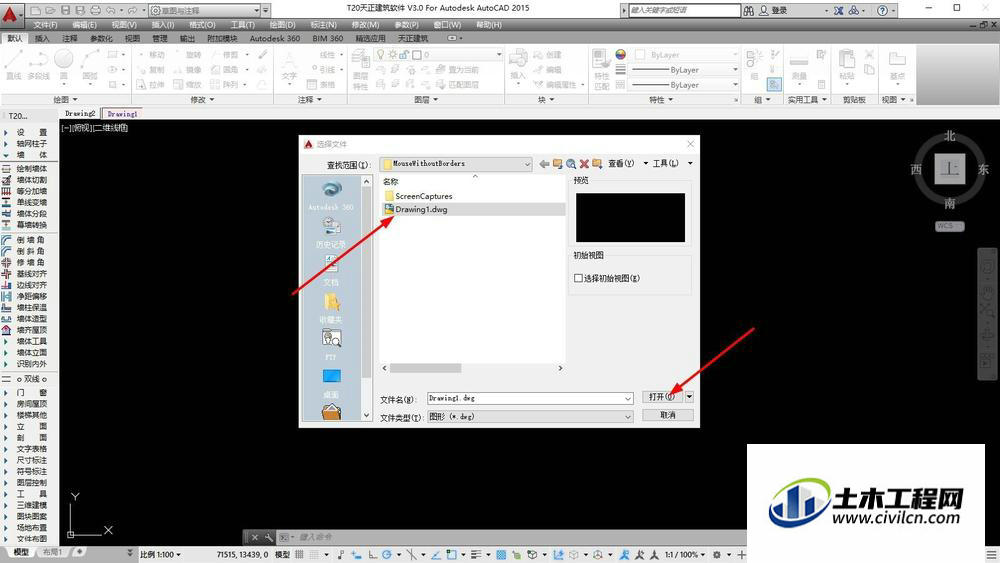Switch to the 注释 ribbon tab
The width and height of the screenshot is (1000, 563).
(x=70, y=38)
